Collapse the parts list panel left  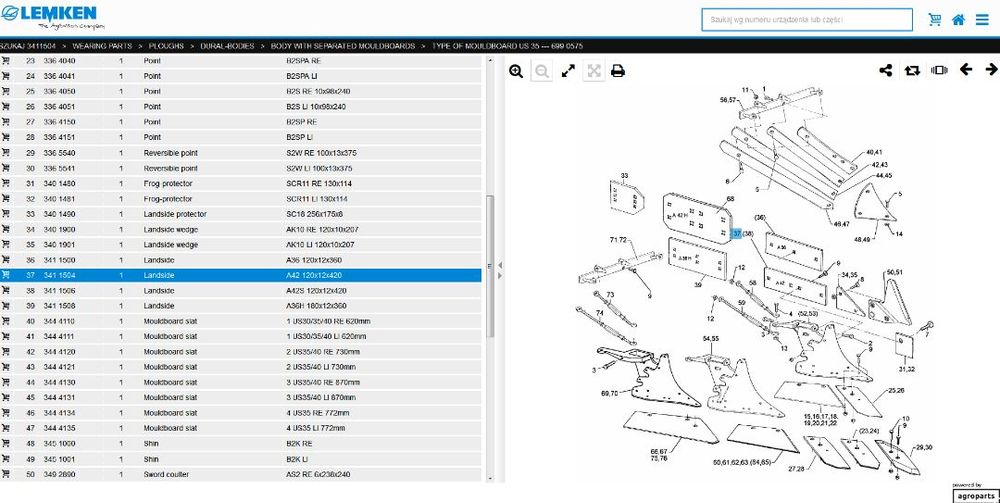click(499, 265)
